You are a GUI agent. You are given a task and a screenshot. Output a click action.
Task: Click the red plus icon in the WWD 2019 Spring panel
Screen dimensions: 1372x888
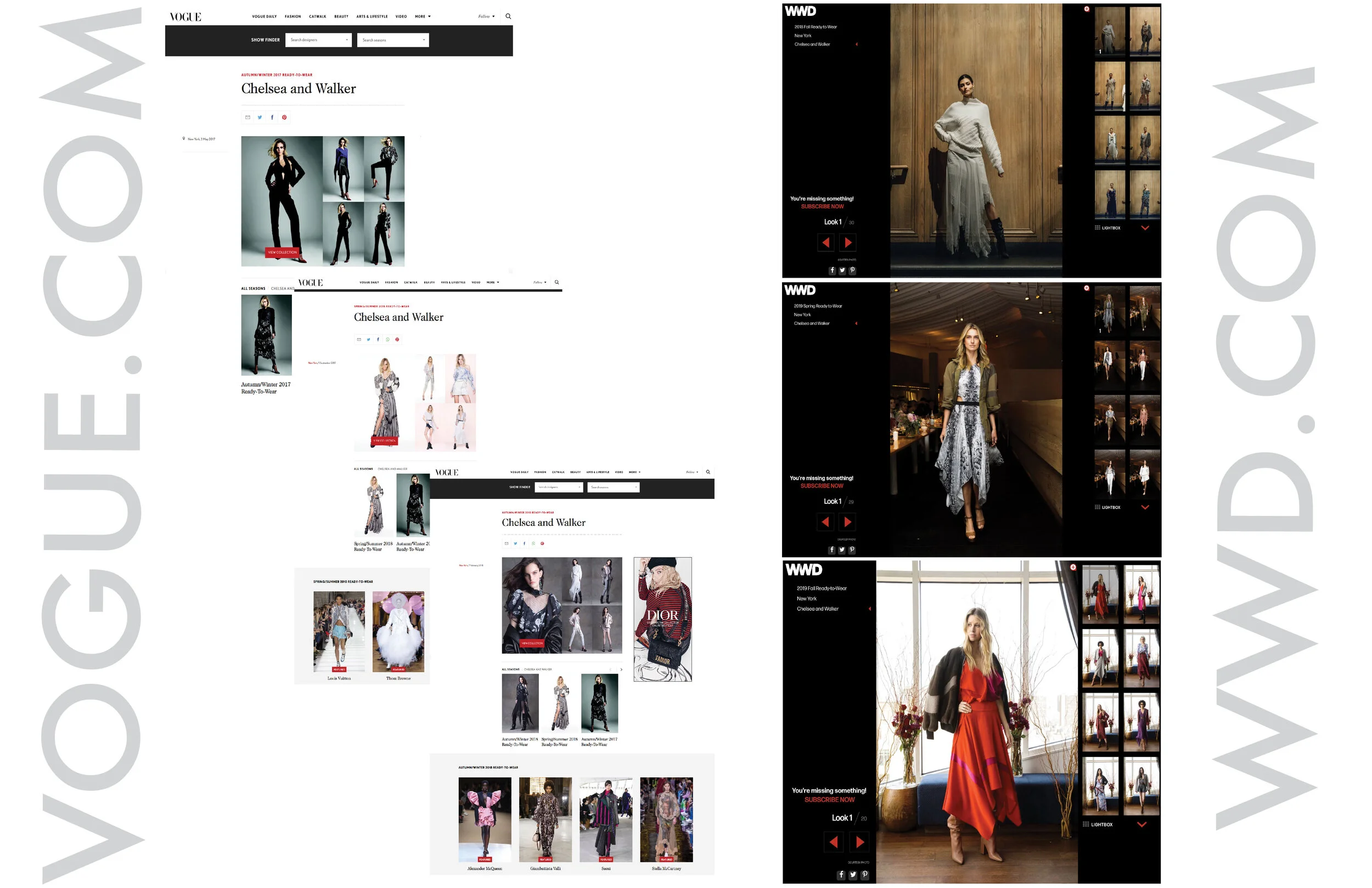tap(1087, 288)
